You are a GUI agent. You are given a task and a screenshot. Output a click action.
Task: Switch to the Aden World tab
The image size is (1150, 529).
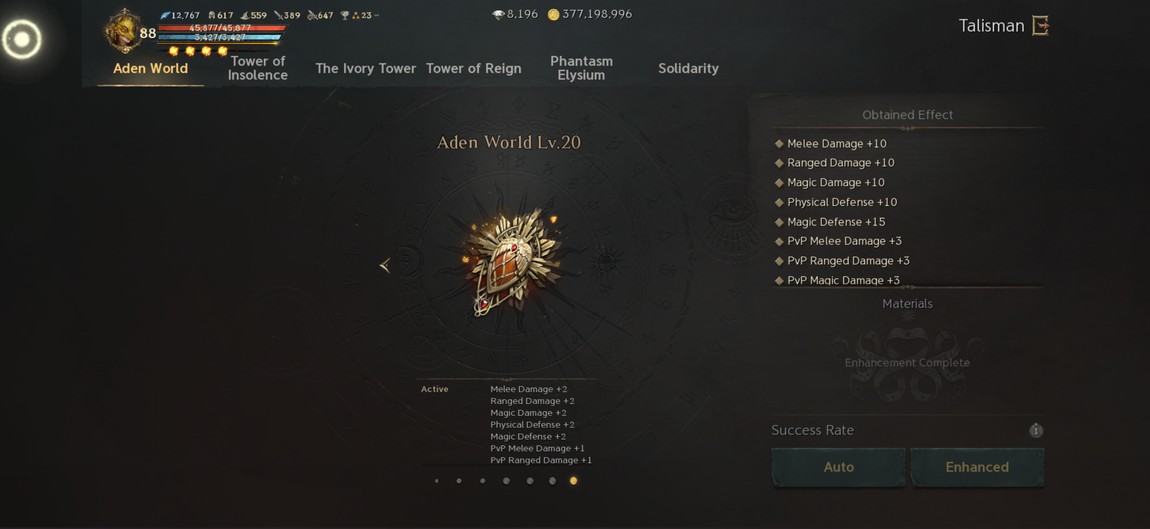150,68
